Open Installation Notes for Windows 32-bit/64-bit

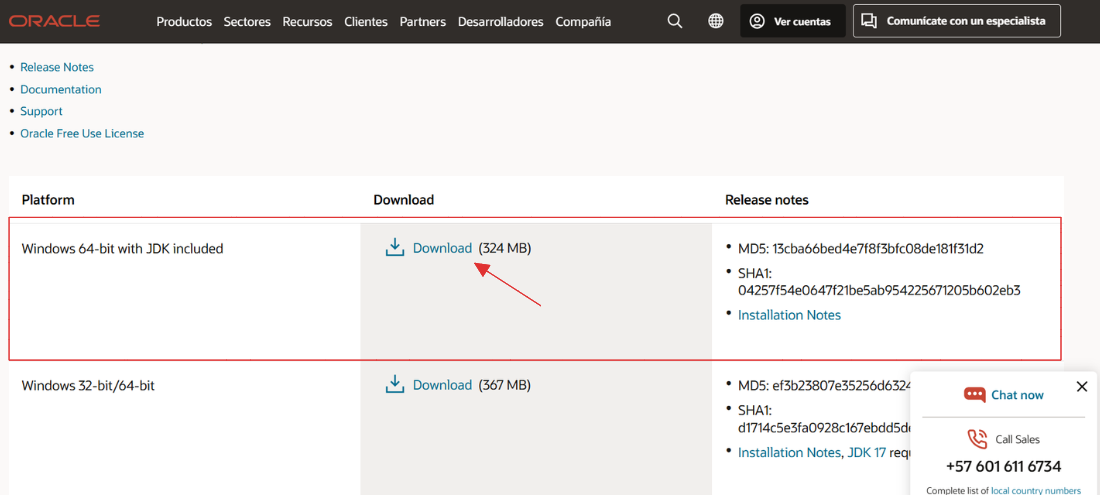click(789, 452)
